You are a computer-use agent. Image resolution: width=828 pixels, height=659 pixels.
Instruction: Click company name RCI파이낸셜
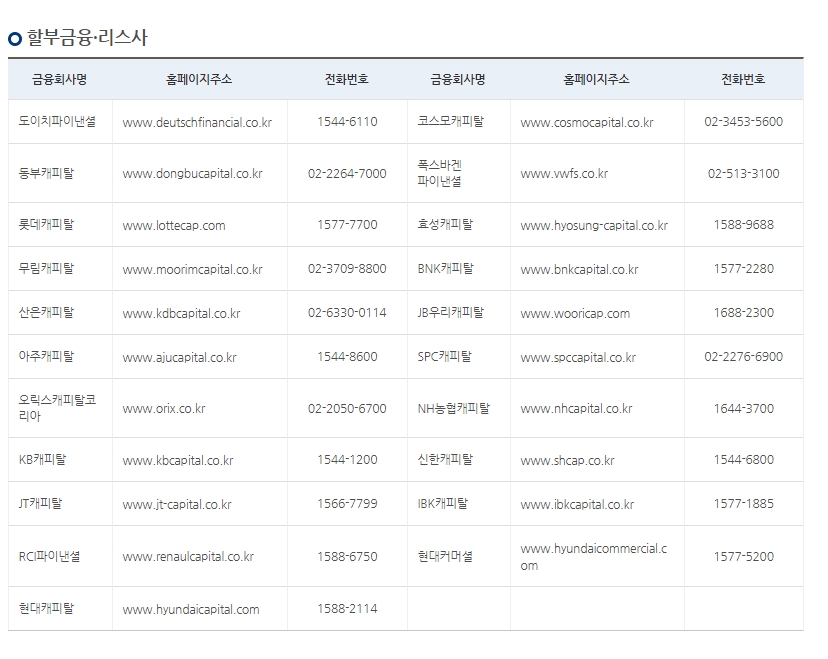[49, 556]
